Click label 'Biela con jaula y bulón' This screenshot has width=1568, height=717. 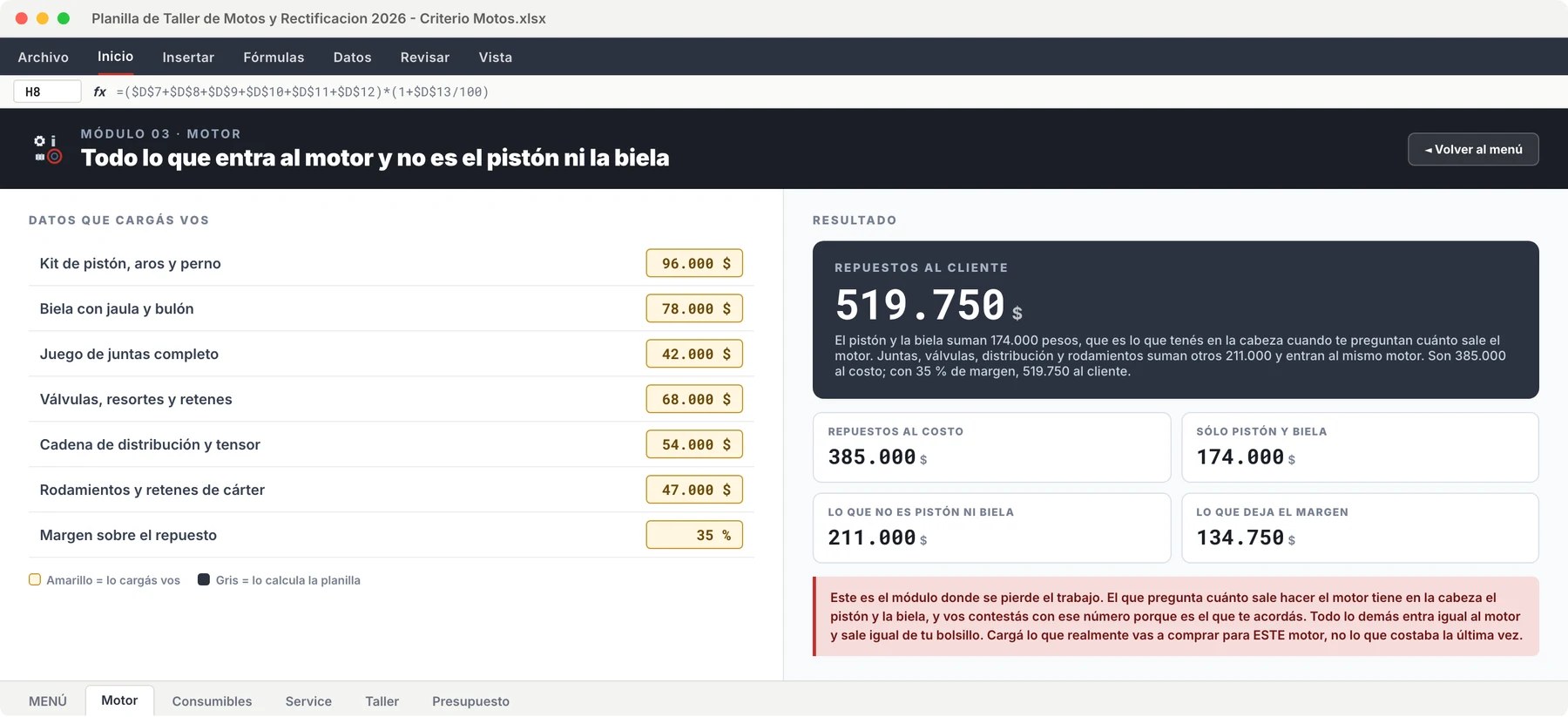tap(117, 308)
